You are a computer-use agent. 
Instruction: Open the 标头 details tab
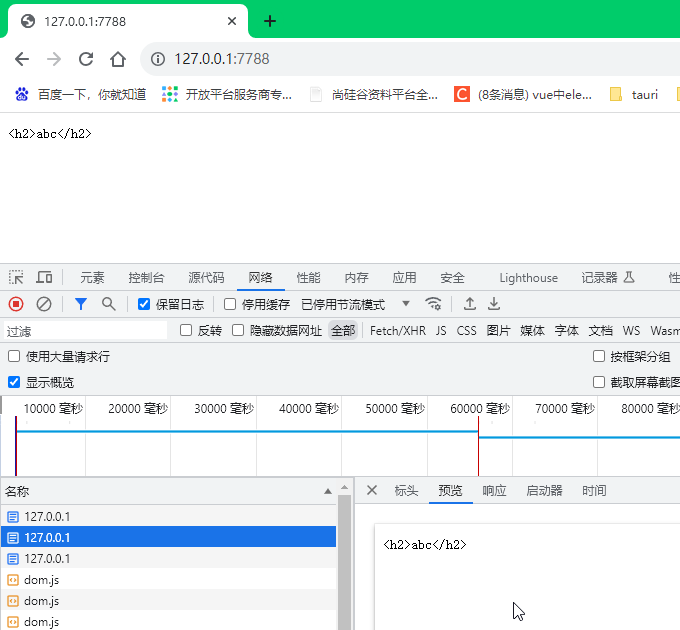[406, 491]
